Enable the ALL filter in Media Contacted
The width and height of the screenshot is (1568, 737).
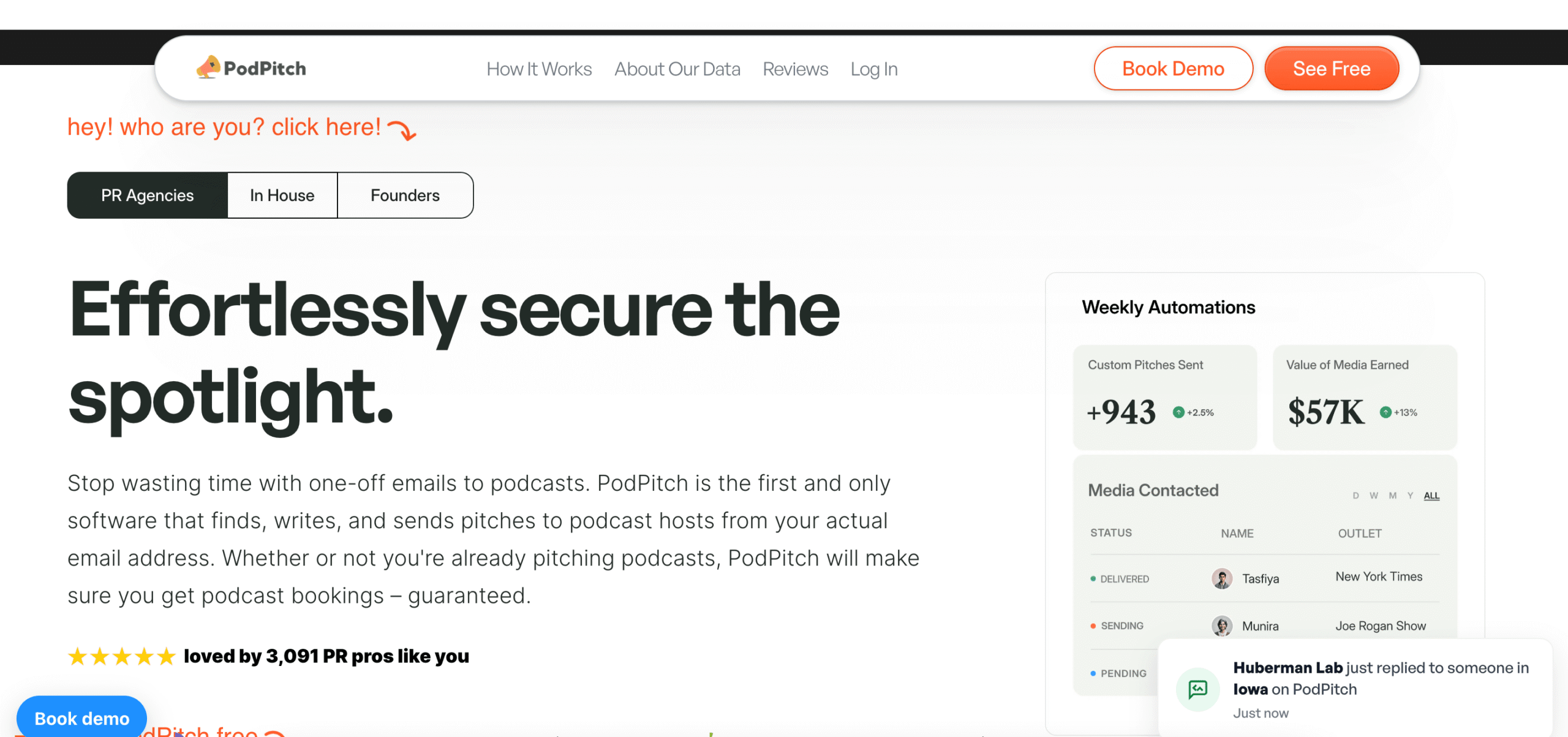coord(1432,496)
